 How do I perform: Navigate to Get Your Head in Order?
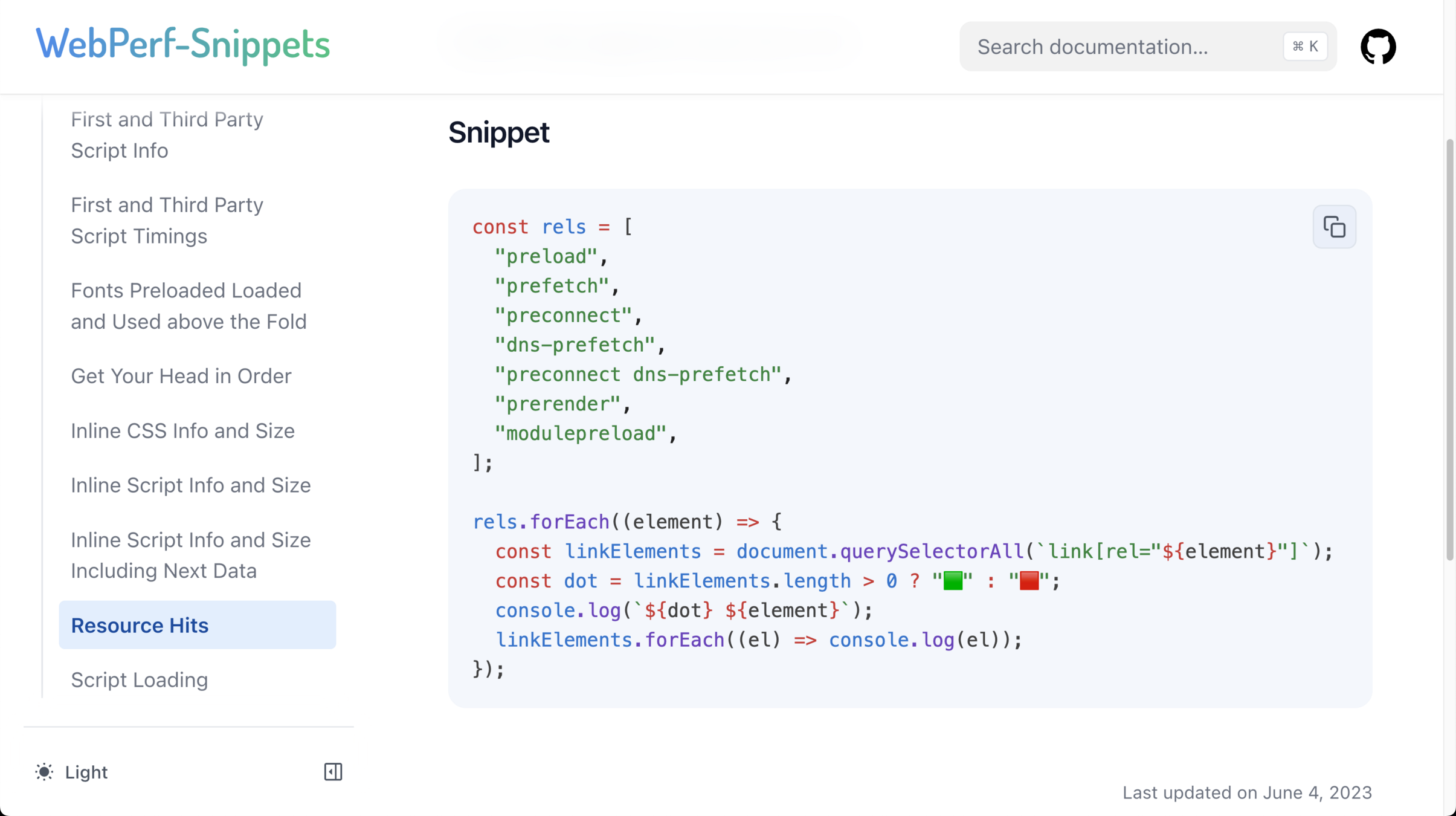tap(181, 376)
